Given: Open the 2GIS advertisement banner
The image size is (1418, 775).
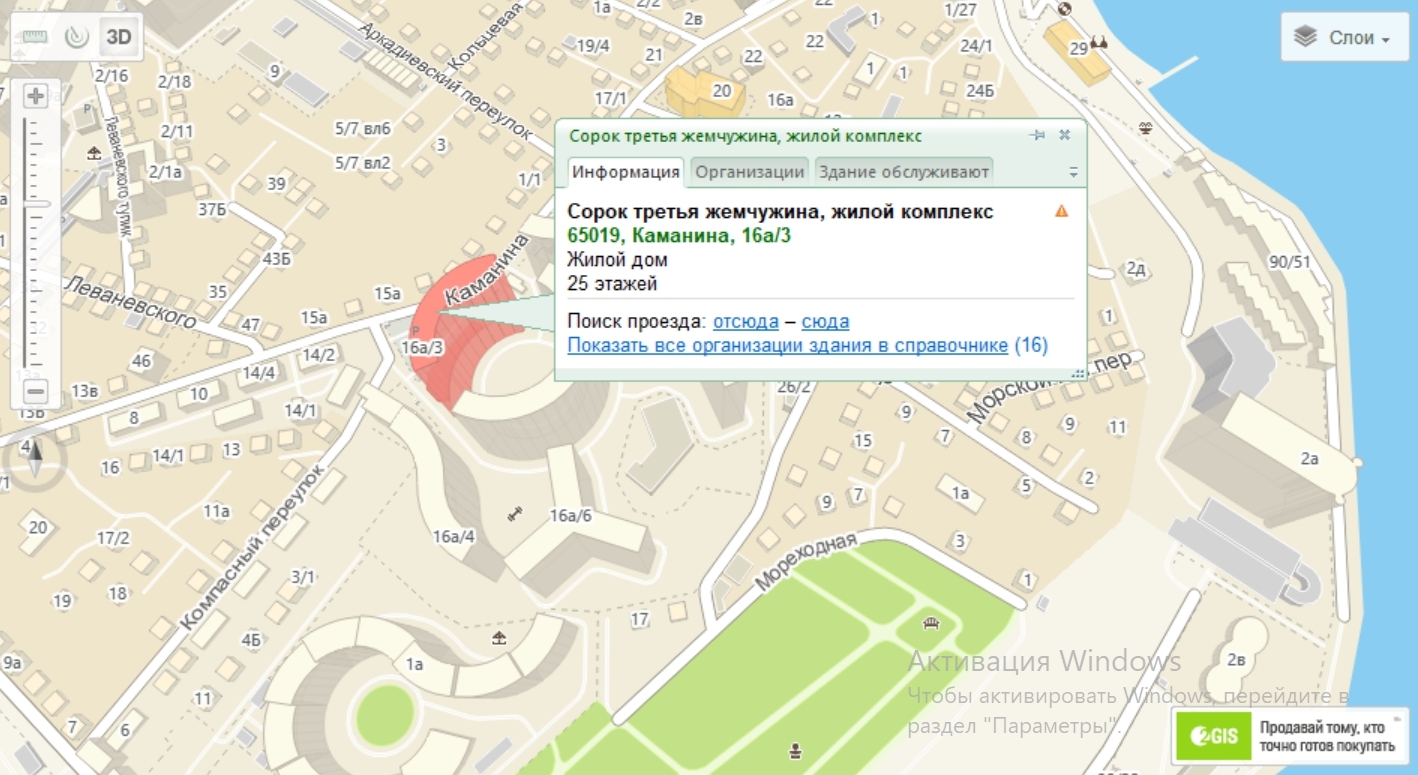Looking at the screenshot, I should pos(1289,737).
